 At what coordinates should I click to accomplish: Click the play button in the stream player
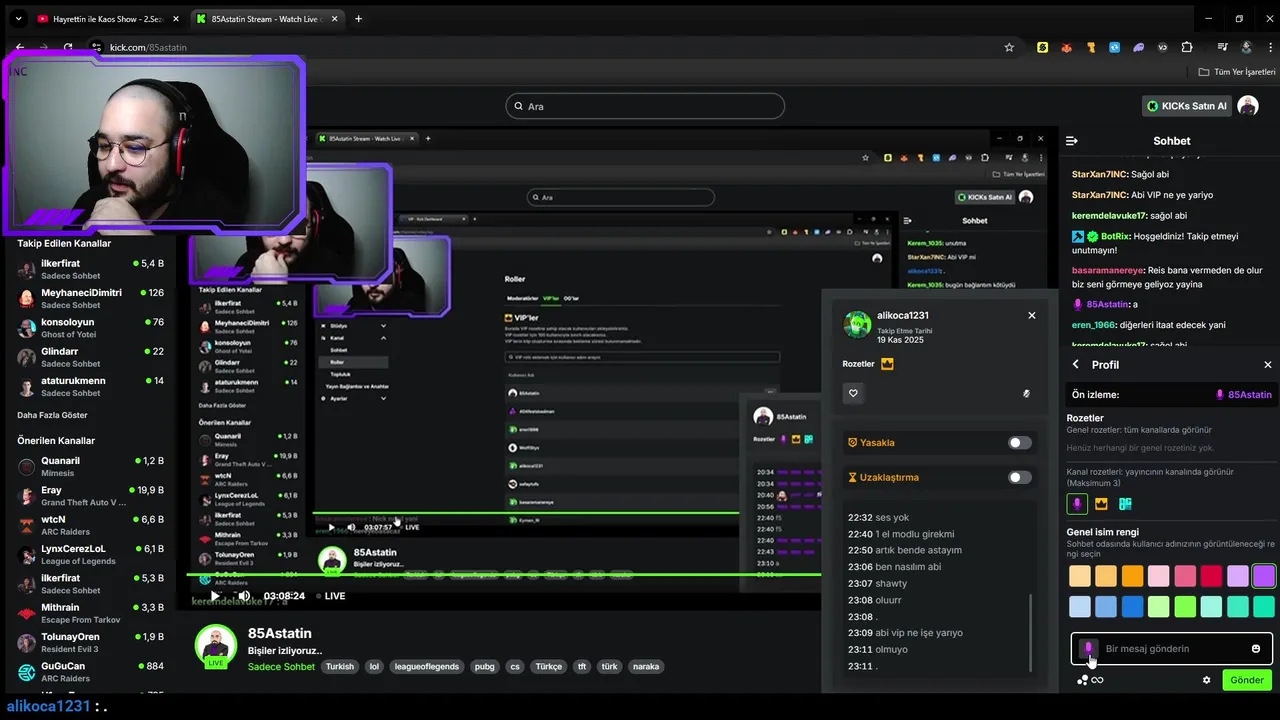[x=214, y=596]
